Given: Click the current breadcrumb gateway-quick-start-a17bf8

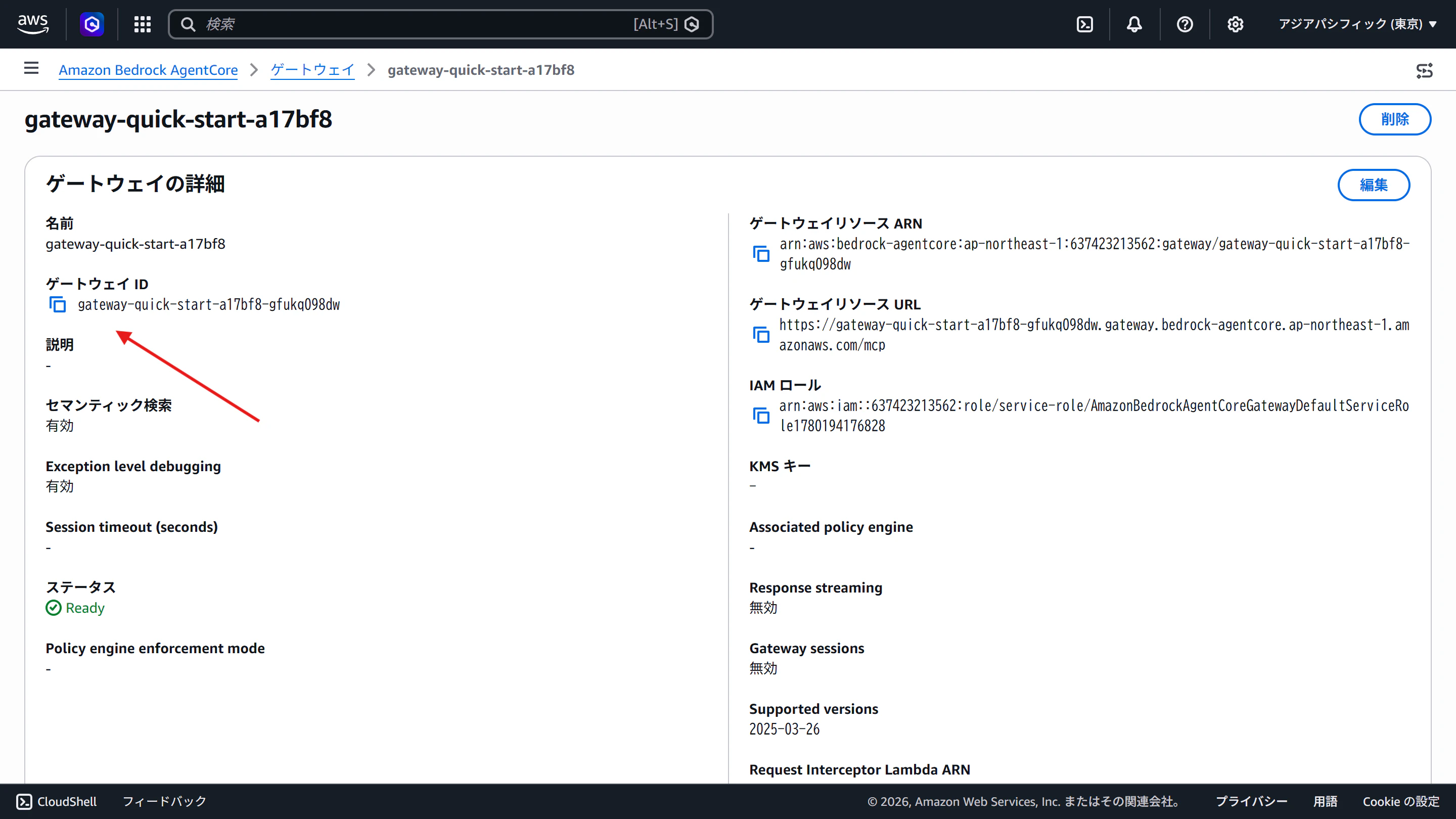Looking at the screenshot, I should 481,70.
